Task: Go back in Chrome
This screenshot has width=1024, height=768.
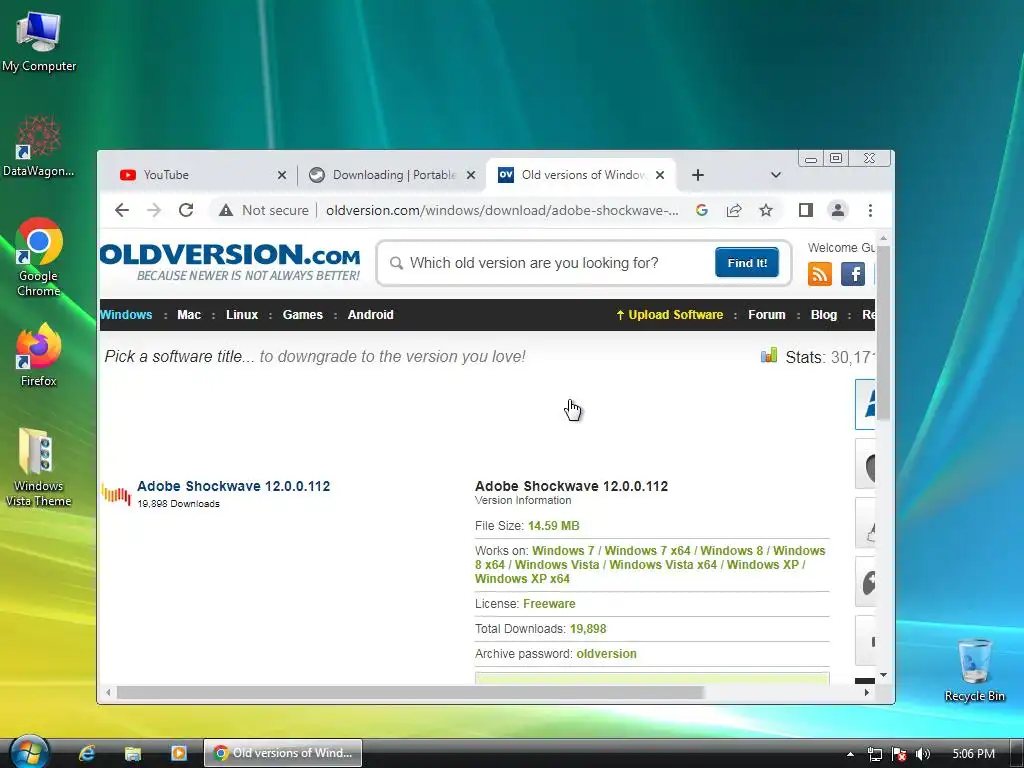Action: point(121,210)
